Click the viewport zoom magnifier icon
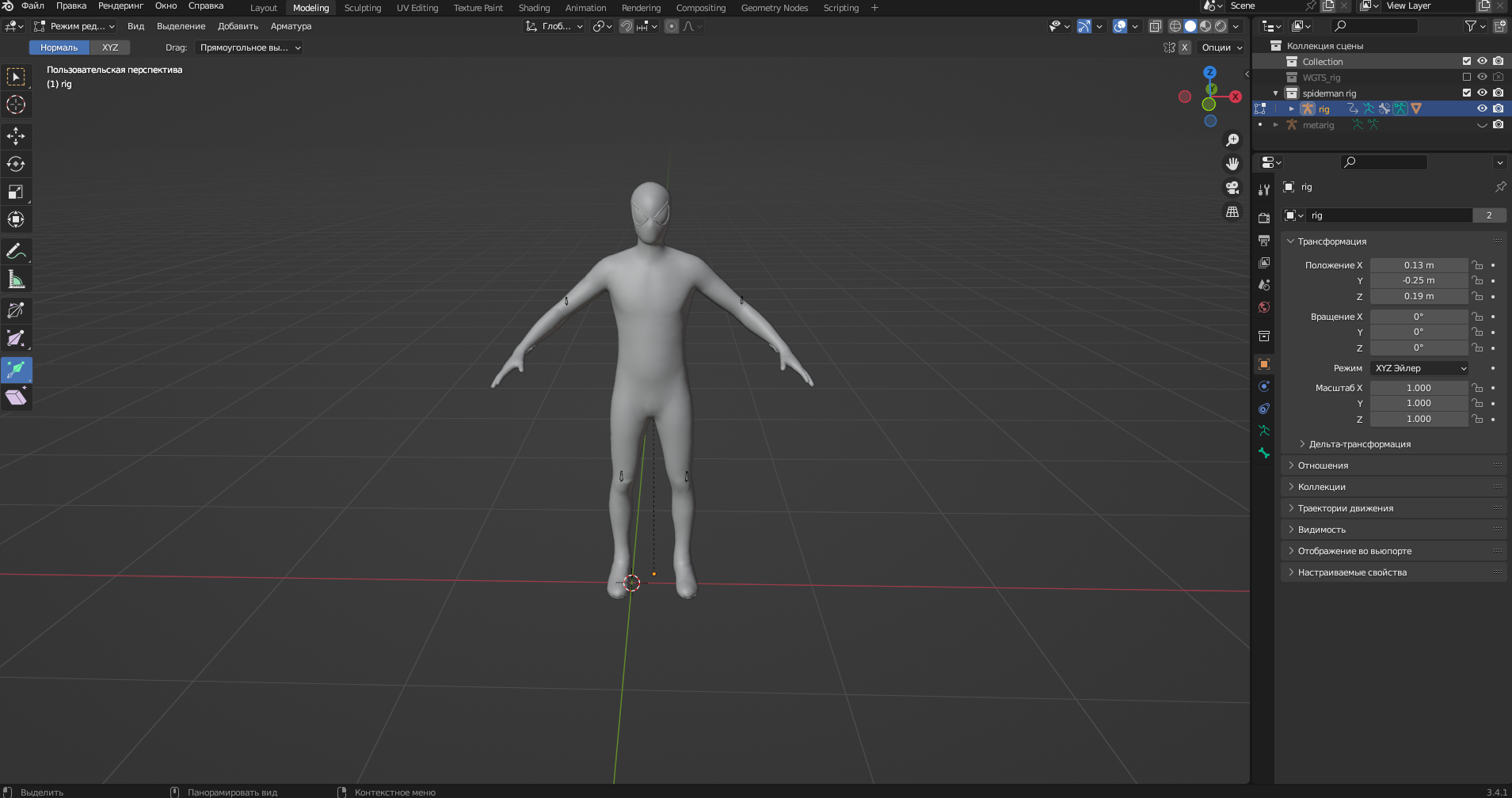Viewport: 1512px width, 798px height. point(1232,140)
